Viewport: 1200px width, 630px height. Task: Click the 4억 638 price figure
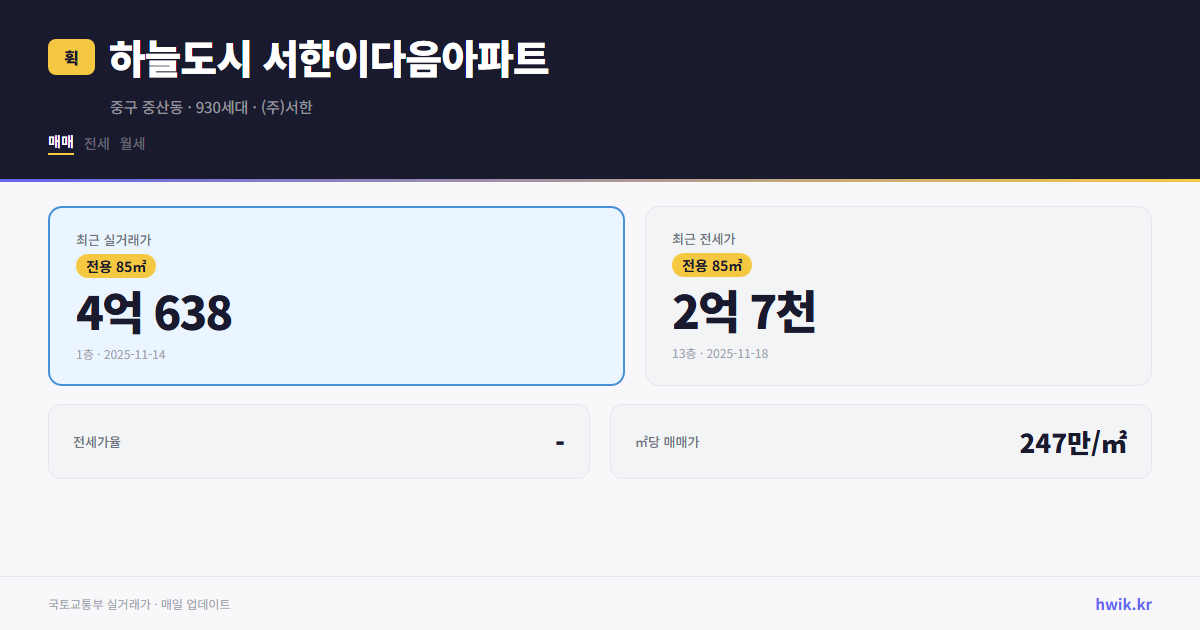[x=153, y=313]
